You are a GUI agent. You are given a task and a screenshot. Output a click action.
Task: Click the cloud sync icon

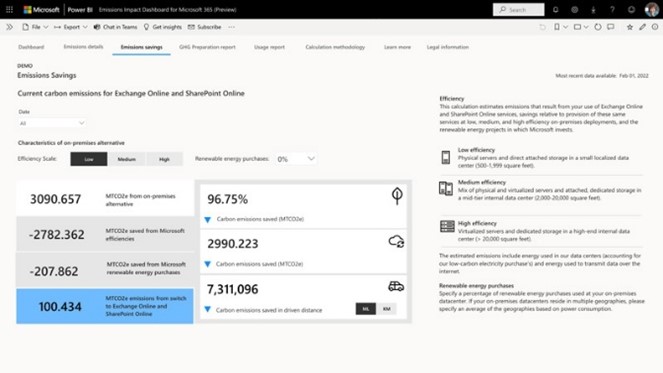click(397, 241)
